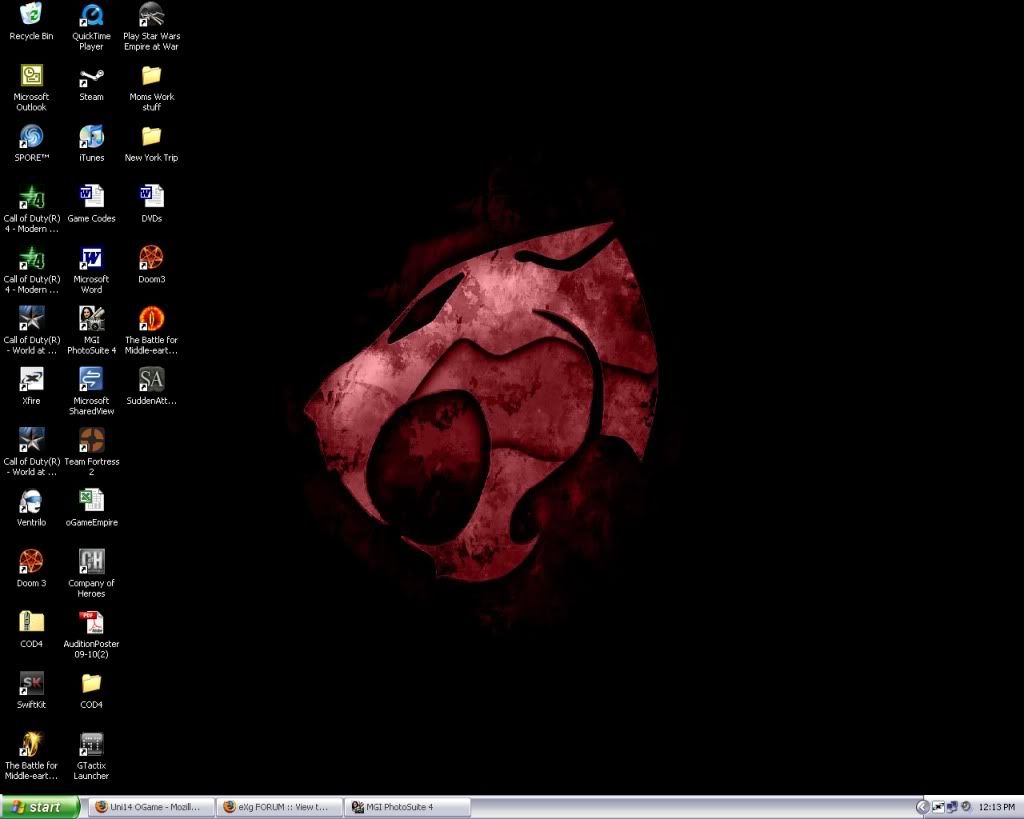Open the New York Trip folder
This screenshot has height=819, width=1024.
click(x=152, y=136)
